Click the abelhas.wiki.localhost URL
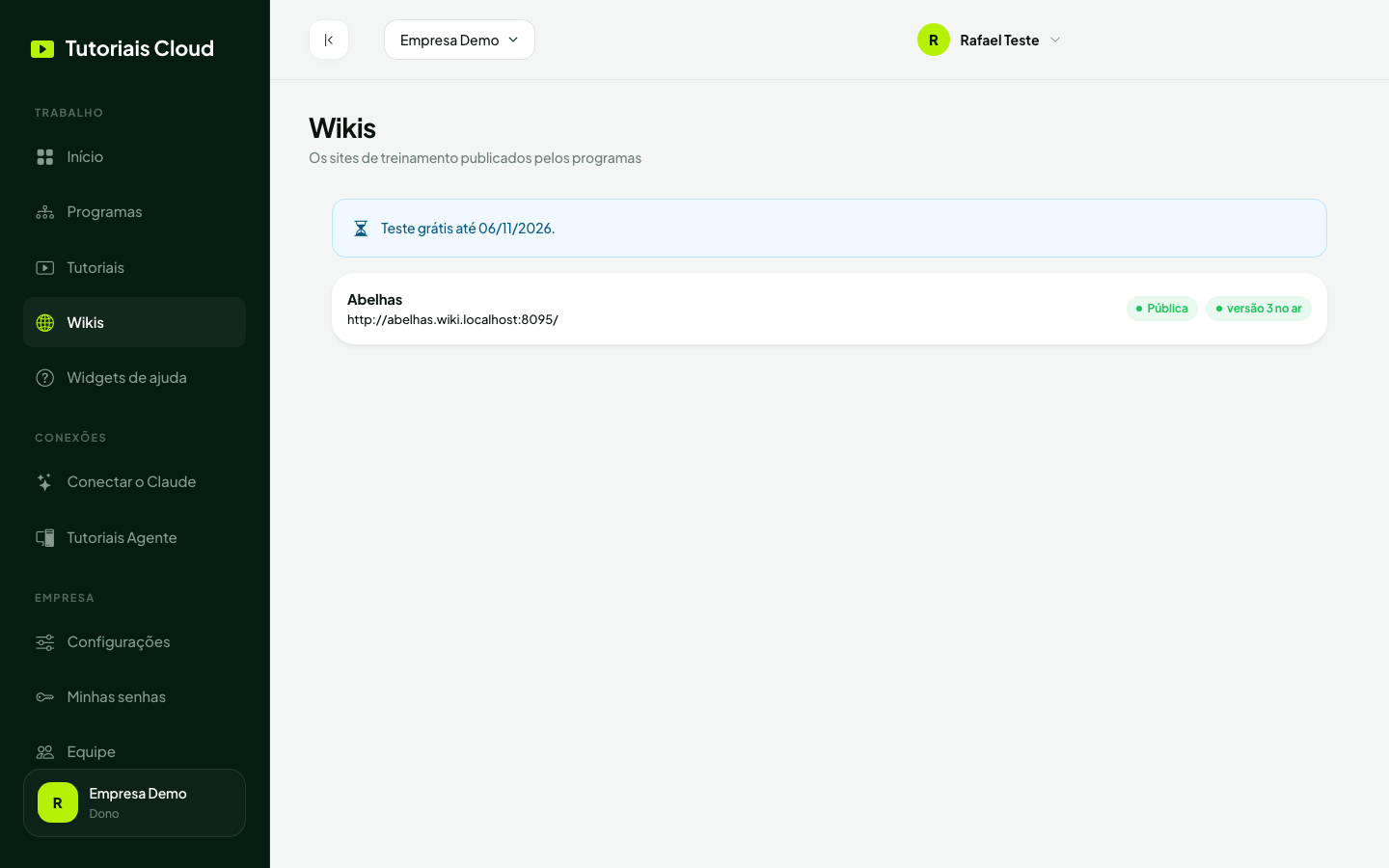1389x868 pixels. (452, 320)
